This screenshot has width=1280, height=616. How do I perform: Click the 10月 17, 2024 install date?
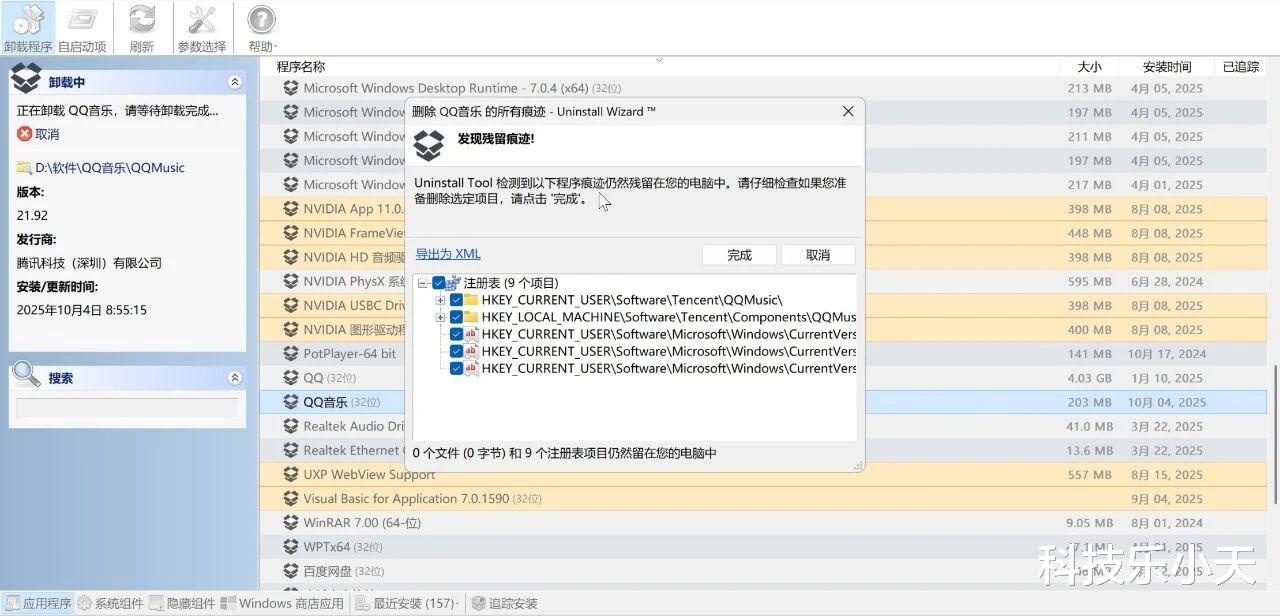coord(1167,354)
